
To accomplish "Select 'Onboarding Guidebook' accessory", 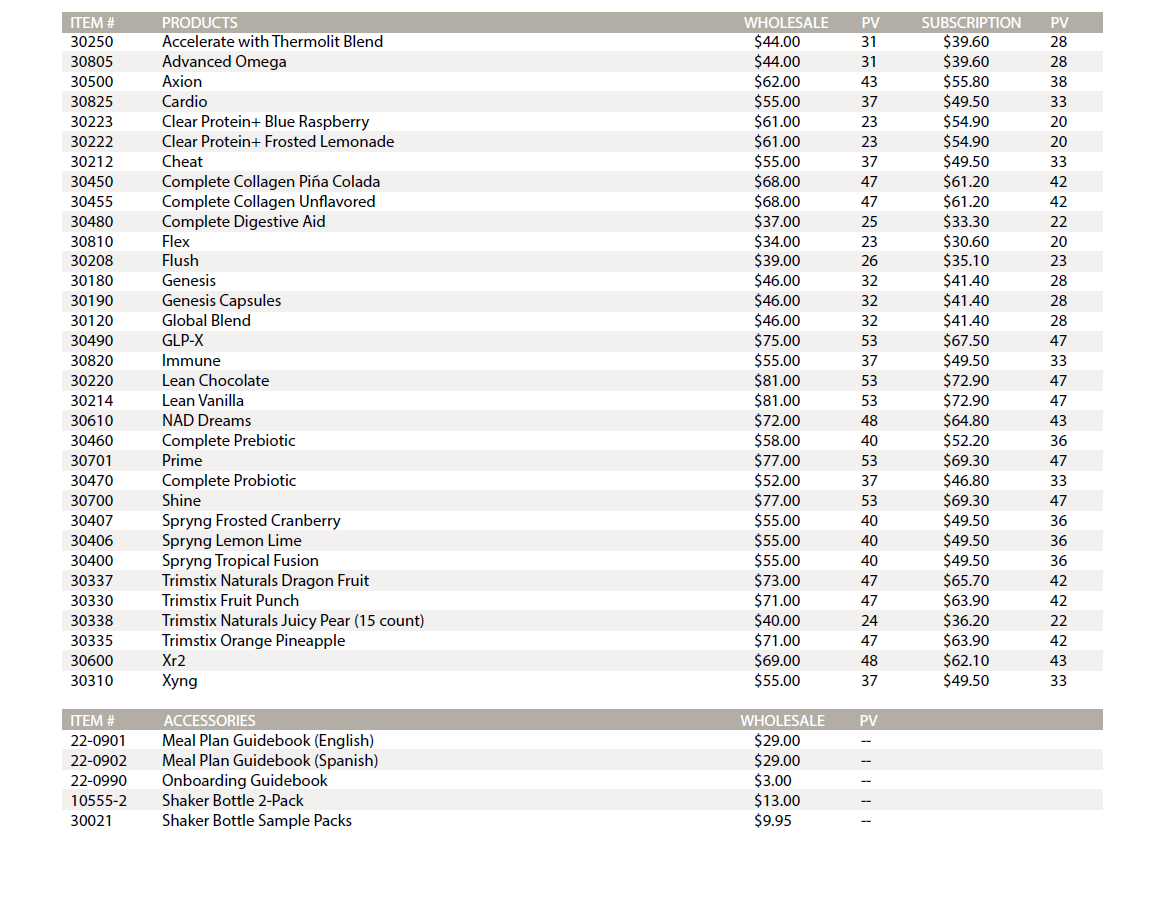I will point(245,780).
